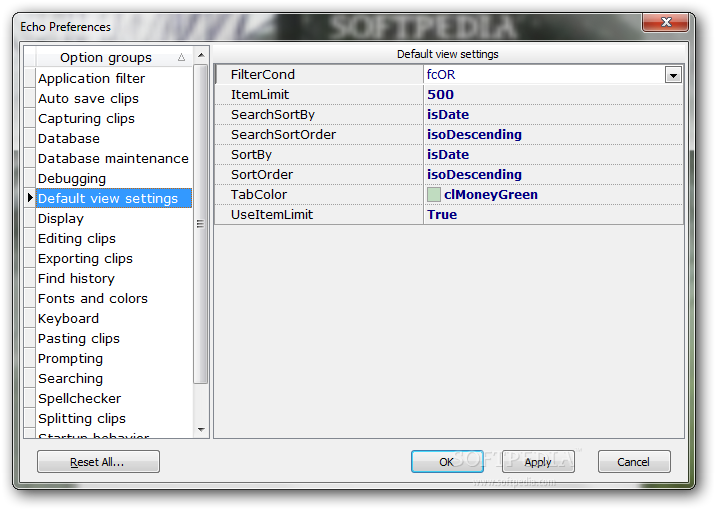Click SearchSortBy value isDate
716x510 pixels.
tap(448, 115)
